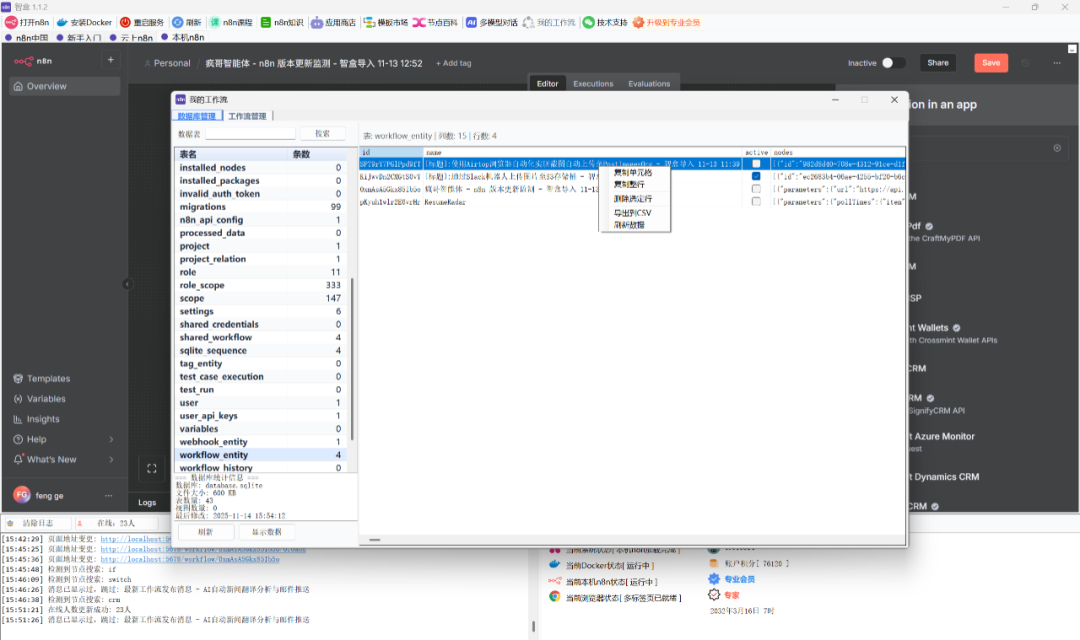
Task: Open 多模型对话 AI chat
Action: [491, 22]
